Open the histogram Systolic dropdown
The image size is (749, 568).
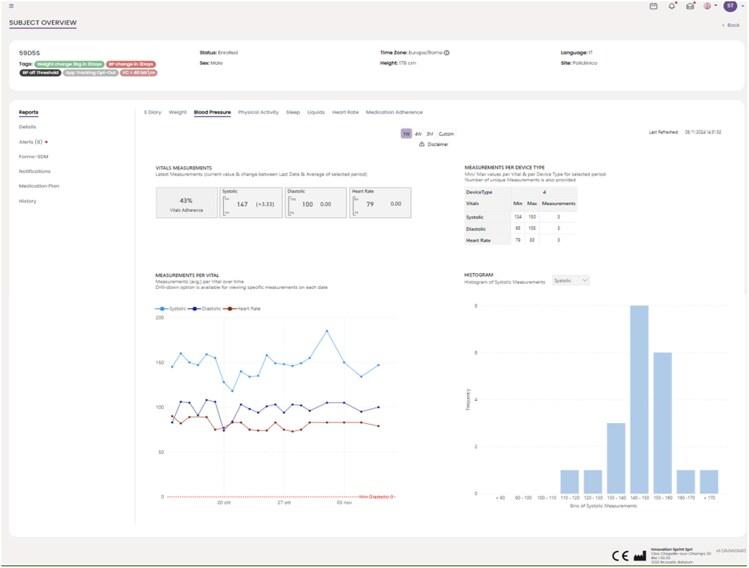tap(571, 281)
